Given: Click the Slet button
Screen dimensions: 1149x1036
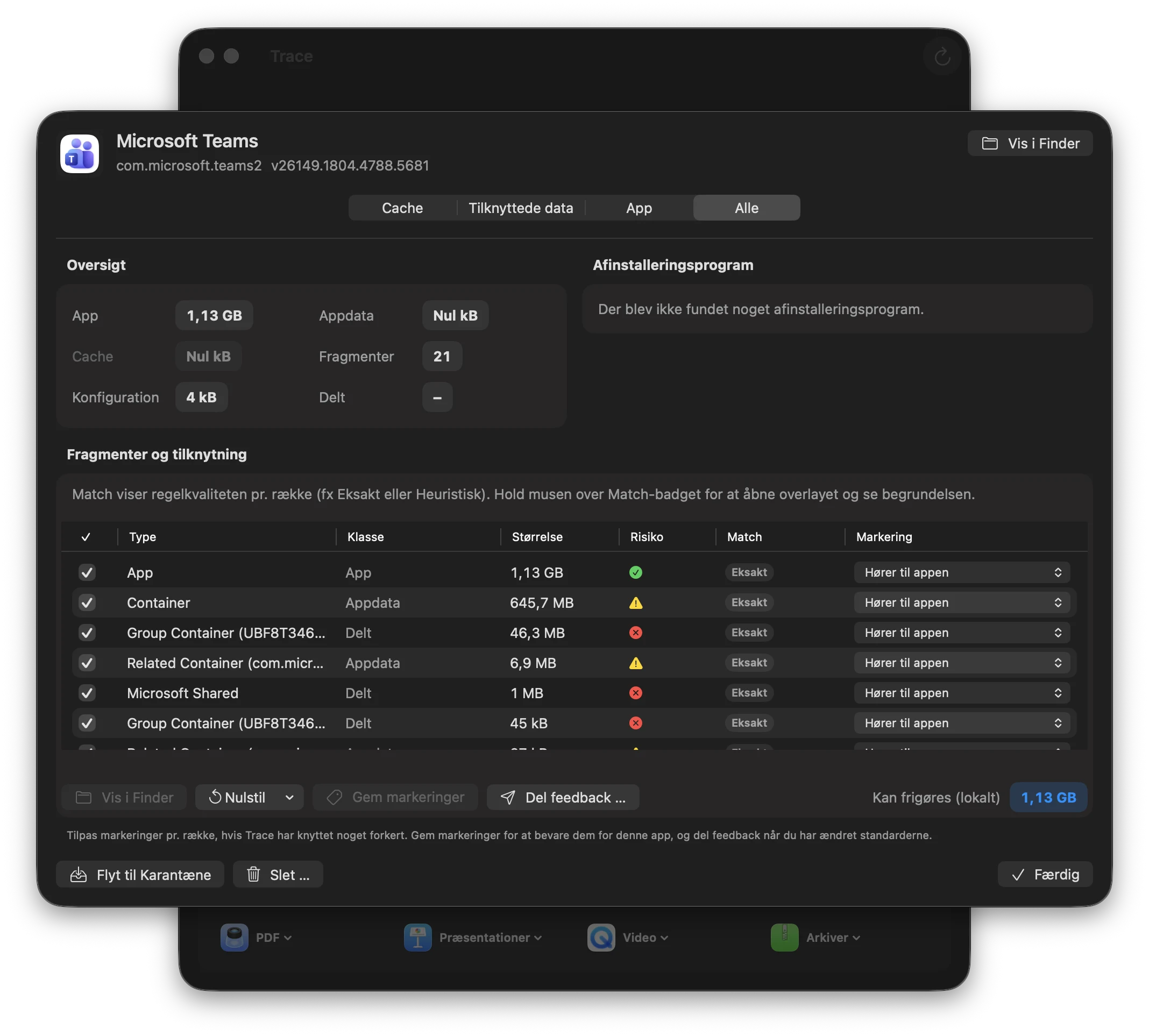Looking at the screenshot, I should point(278,874).
